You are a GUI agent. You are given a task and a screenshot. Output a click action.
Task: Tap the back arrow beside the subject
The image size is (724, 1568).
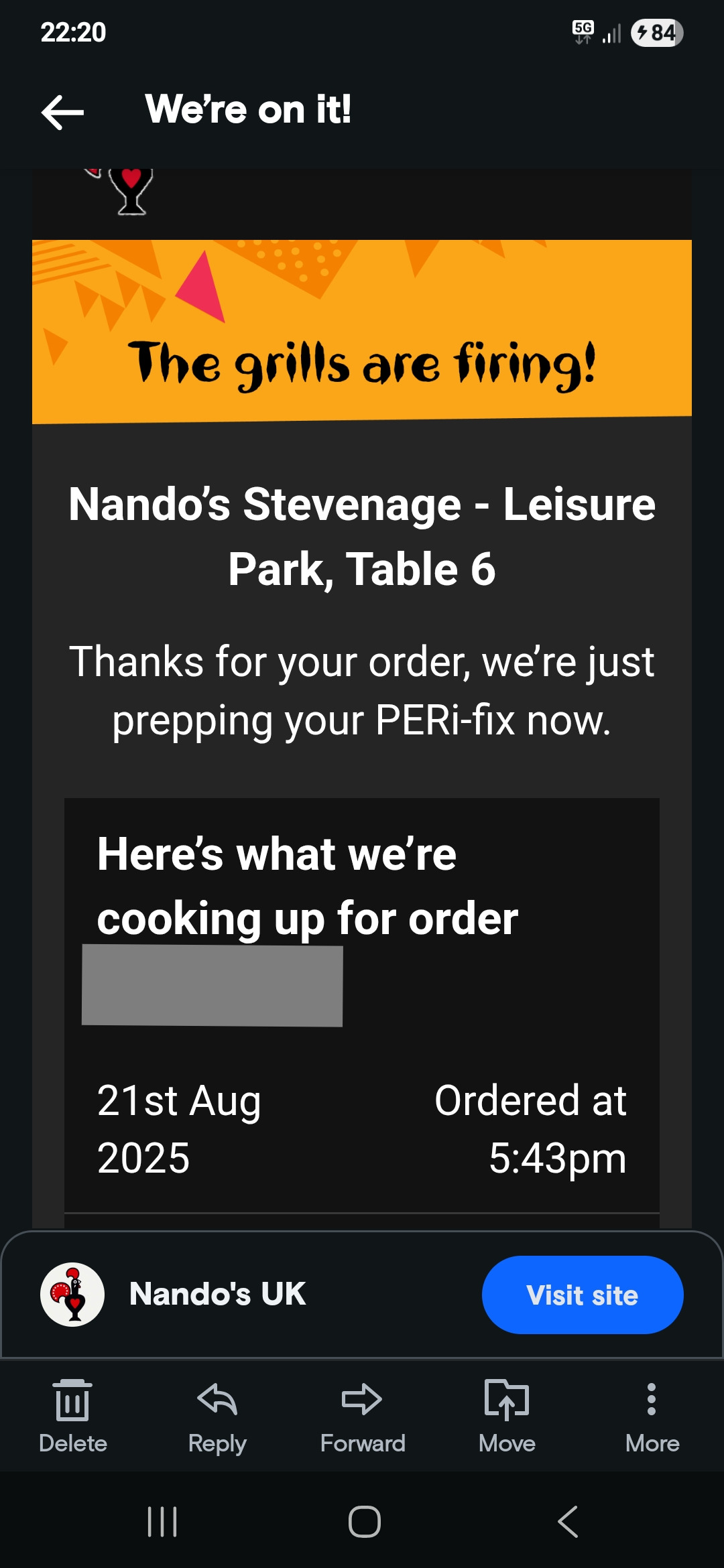point(62,111)
